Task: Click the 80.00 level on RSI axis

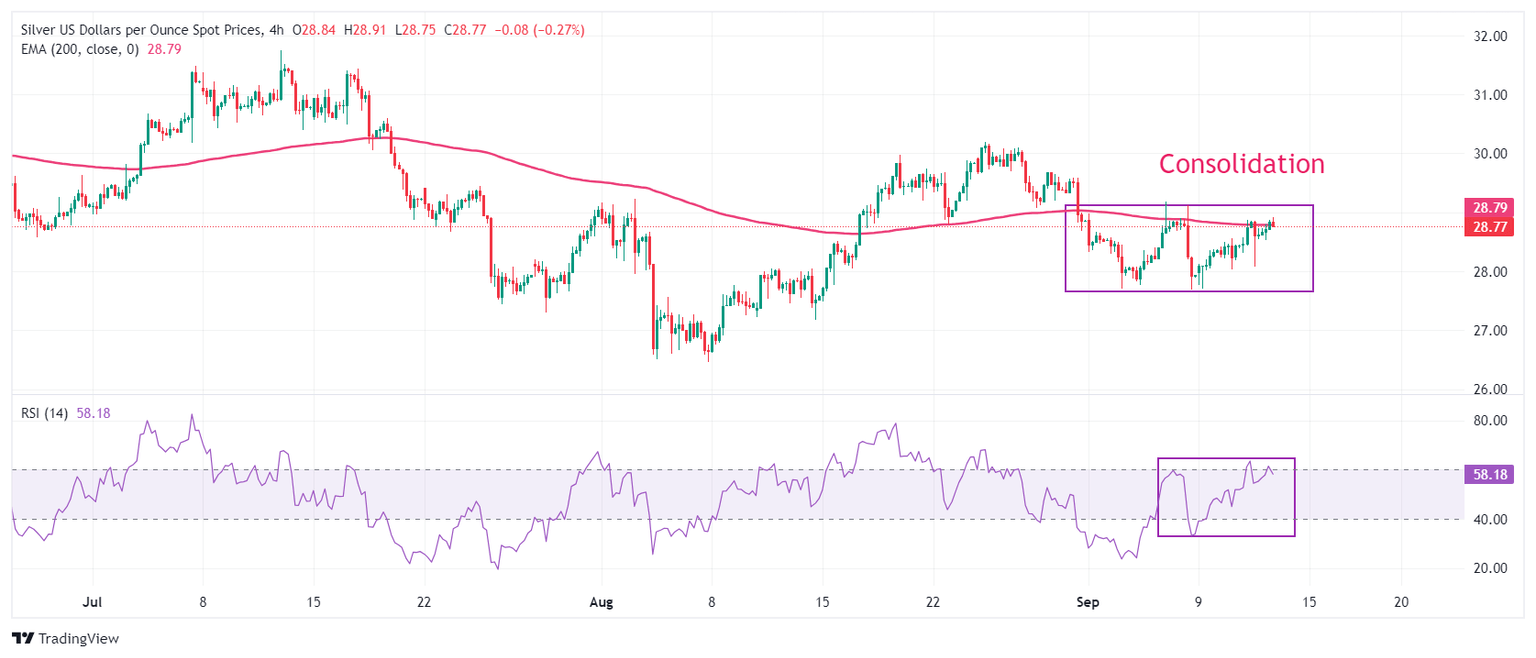Action: tap(1491, 421)
